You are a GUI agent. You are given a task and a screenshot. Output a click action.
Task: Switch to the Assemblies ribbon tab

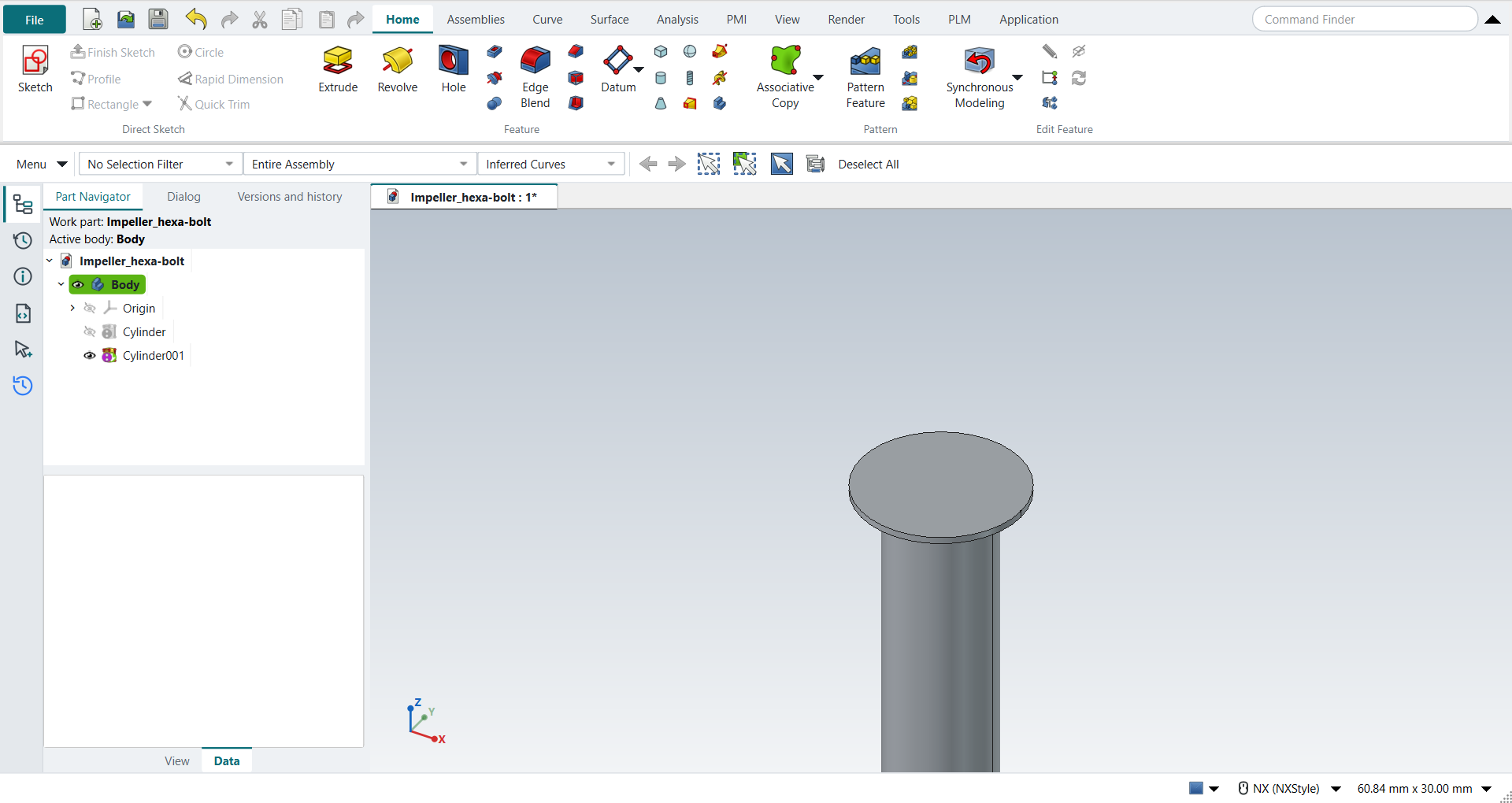476,20
